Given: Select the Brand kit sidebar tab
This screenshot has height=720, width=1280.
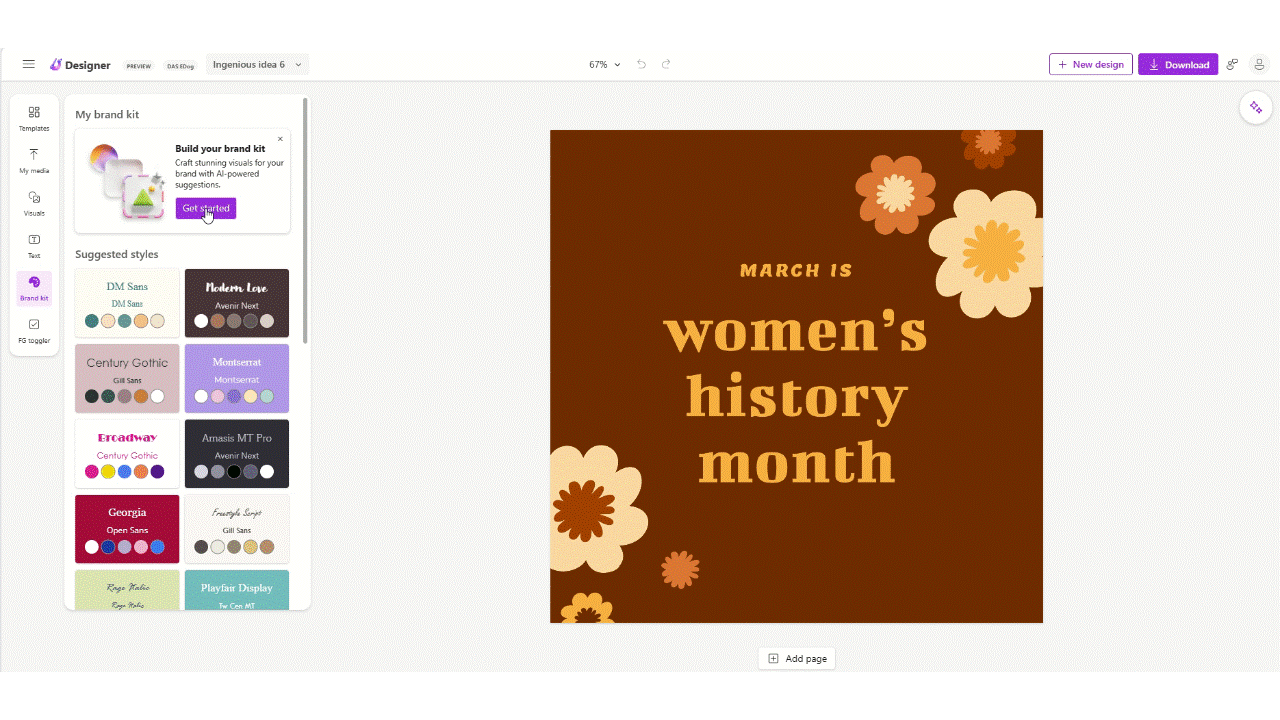Looking at the screenshot, I should click(34, 289).
